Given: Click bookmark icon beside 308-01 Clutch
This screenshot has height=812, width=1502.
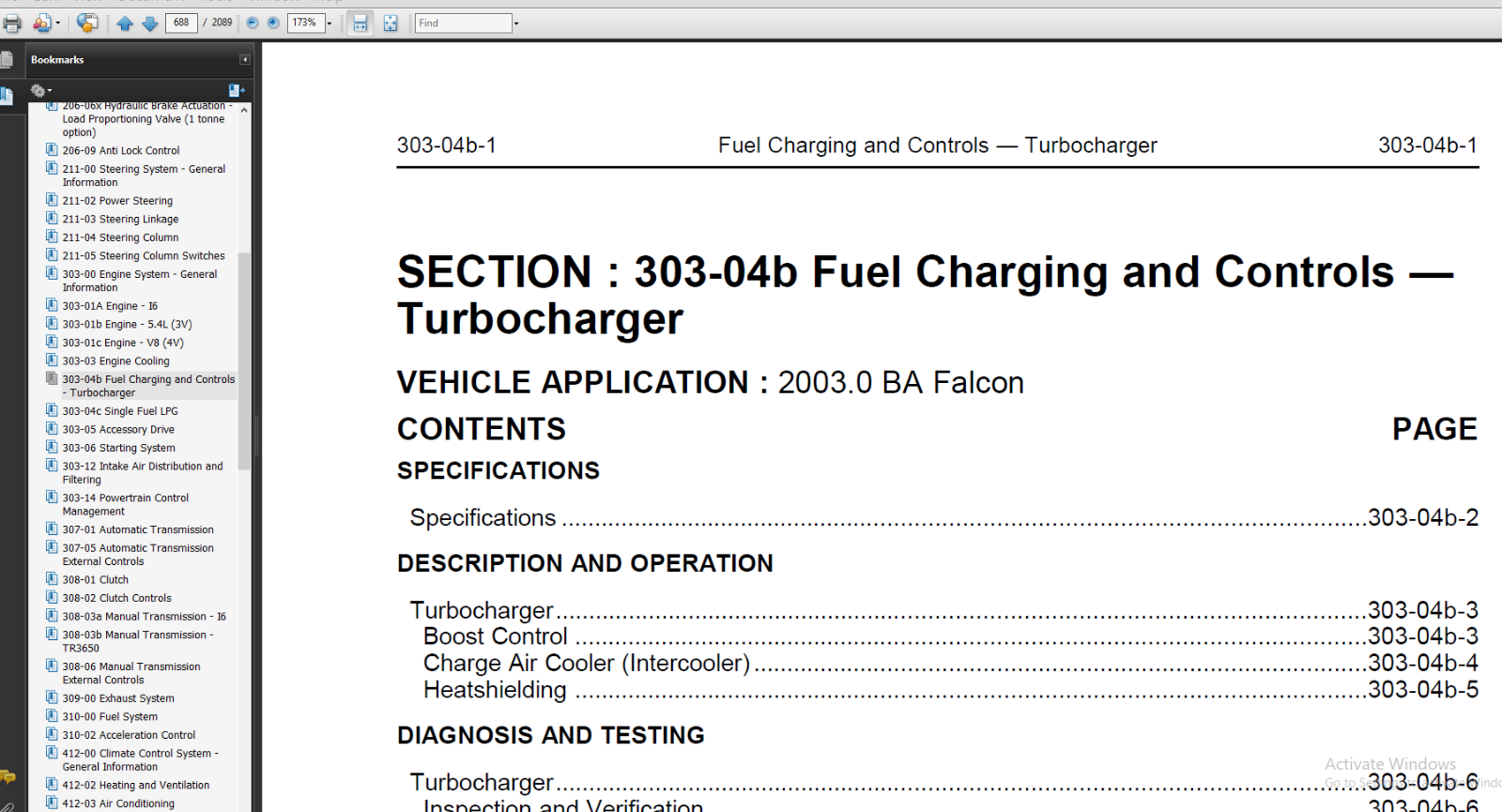Looking at the screenshot, I should (52, 579).
